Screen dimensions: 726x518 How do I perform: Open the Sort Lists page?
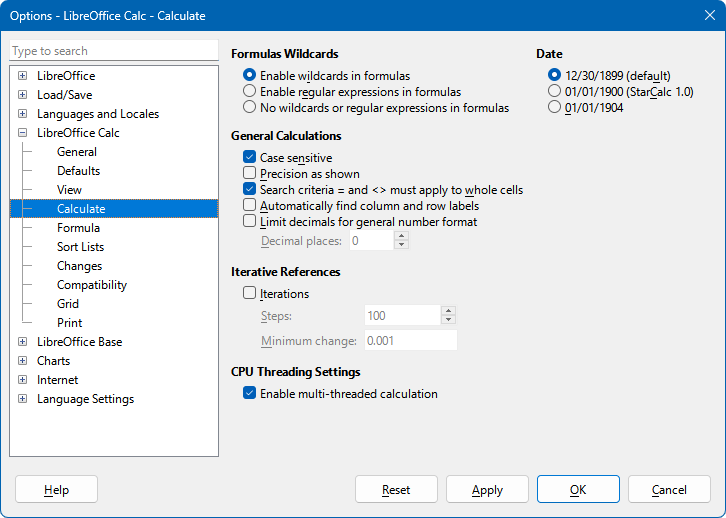pos(81,247)
